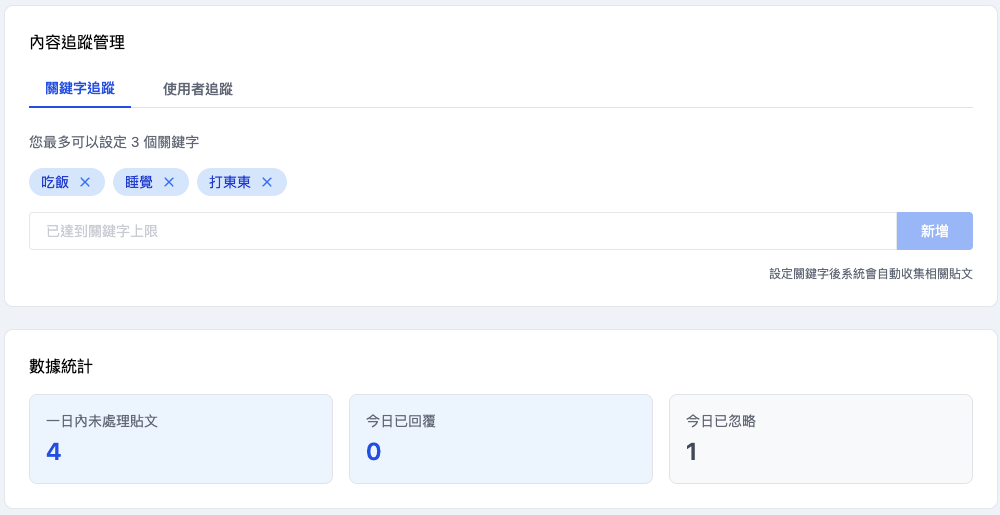Image resolution: width=1000 pixels, height=515 pixels.
Task: Open the 一日內未處理貼文 statistics card title
Action: [102, 421]
